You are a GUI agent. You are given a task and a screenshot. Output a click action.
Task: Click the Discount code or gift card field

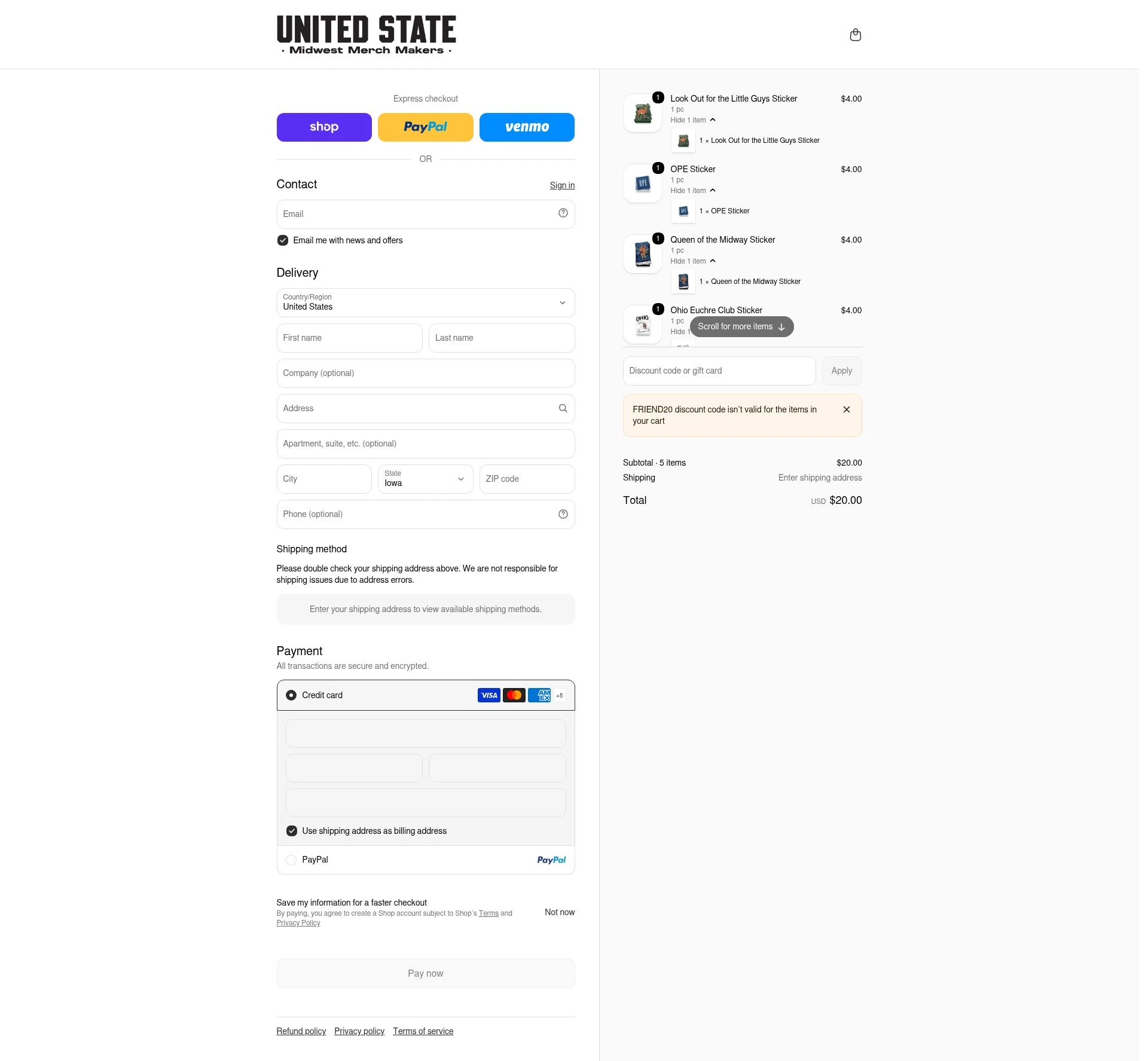coord(719,371)
